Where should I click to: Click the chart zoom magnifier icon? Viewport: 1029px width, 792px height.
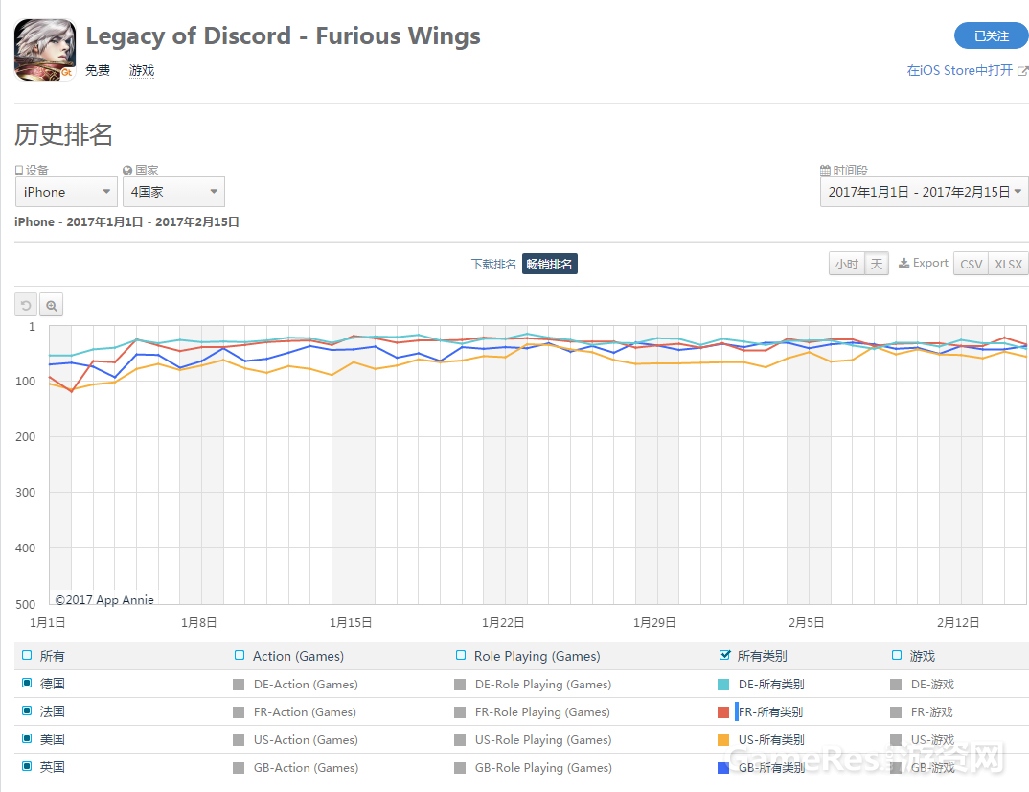pyautogui.click(x=51, y=305)
